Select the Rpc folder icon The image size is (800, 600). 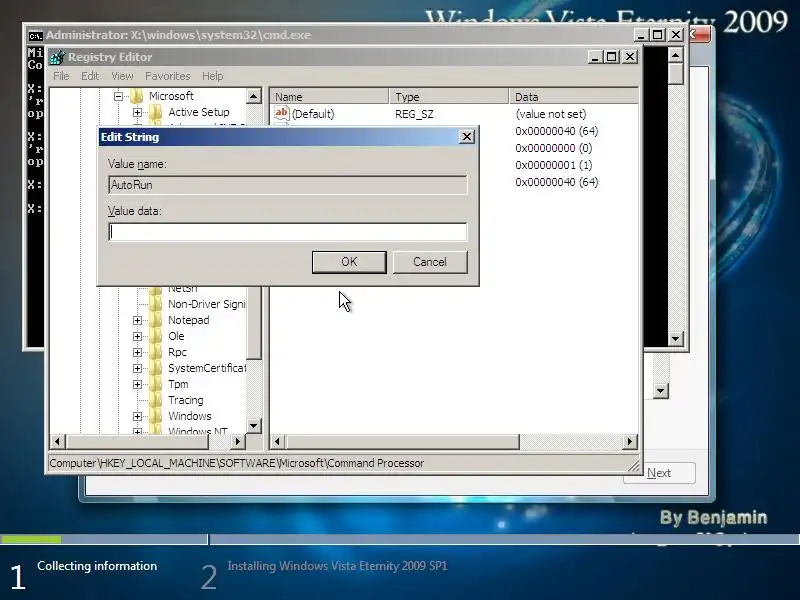[x=156, y=353]
